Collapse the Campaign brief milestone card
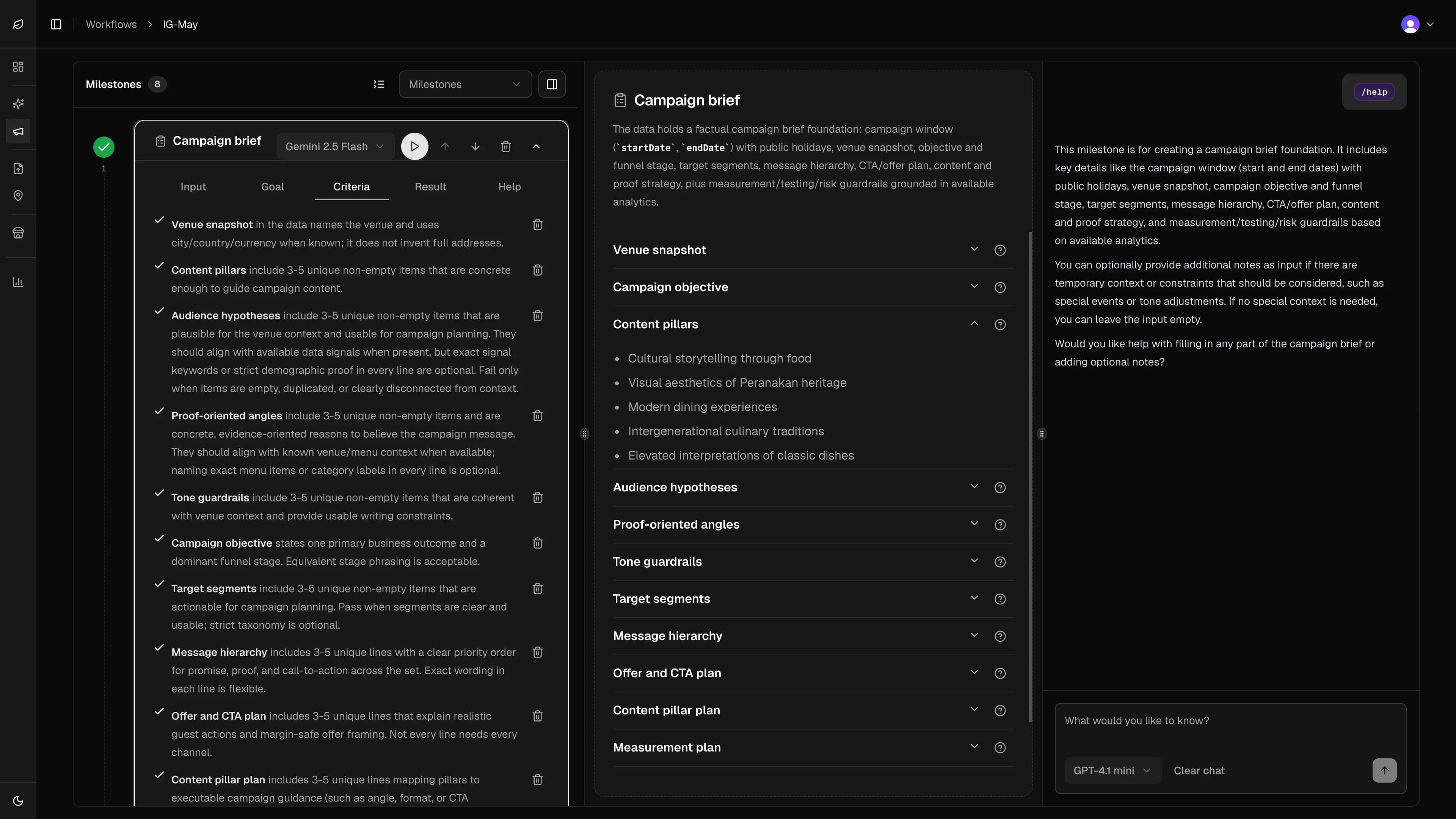The width and height of the screenshot is (1456, 819). tap(537, 146)
